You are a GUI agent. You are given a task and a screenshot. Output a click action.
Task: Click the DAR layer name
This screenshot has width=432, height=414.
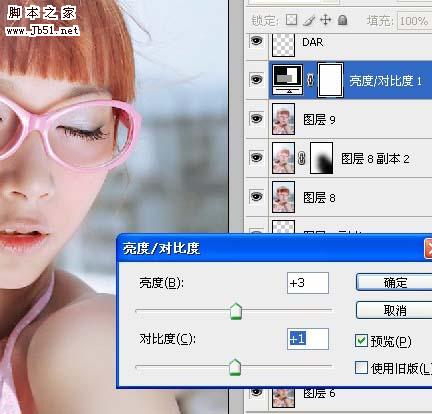coord(312,42)
